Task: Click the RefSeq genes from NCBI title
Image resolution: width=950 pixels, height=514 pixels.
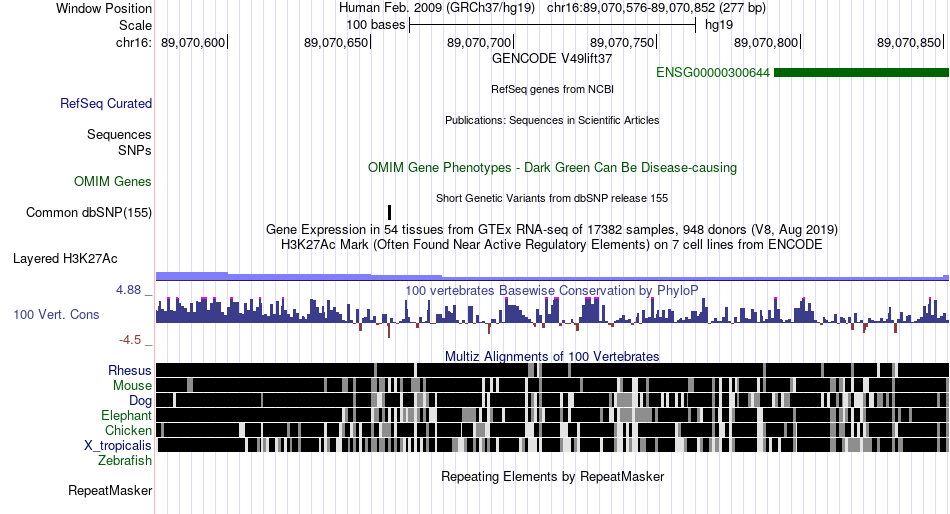Action: (552, 89)
